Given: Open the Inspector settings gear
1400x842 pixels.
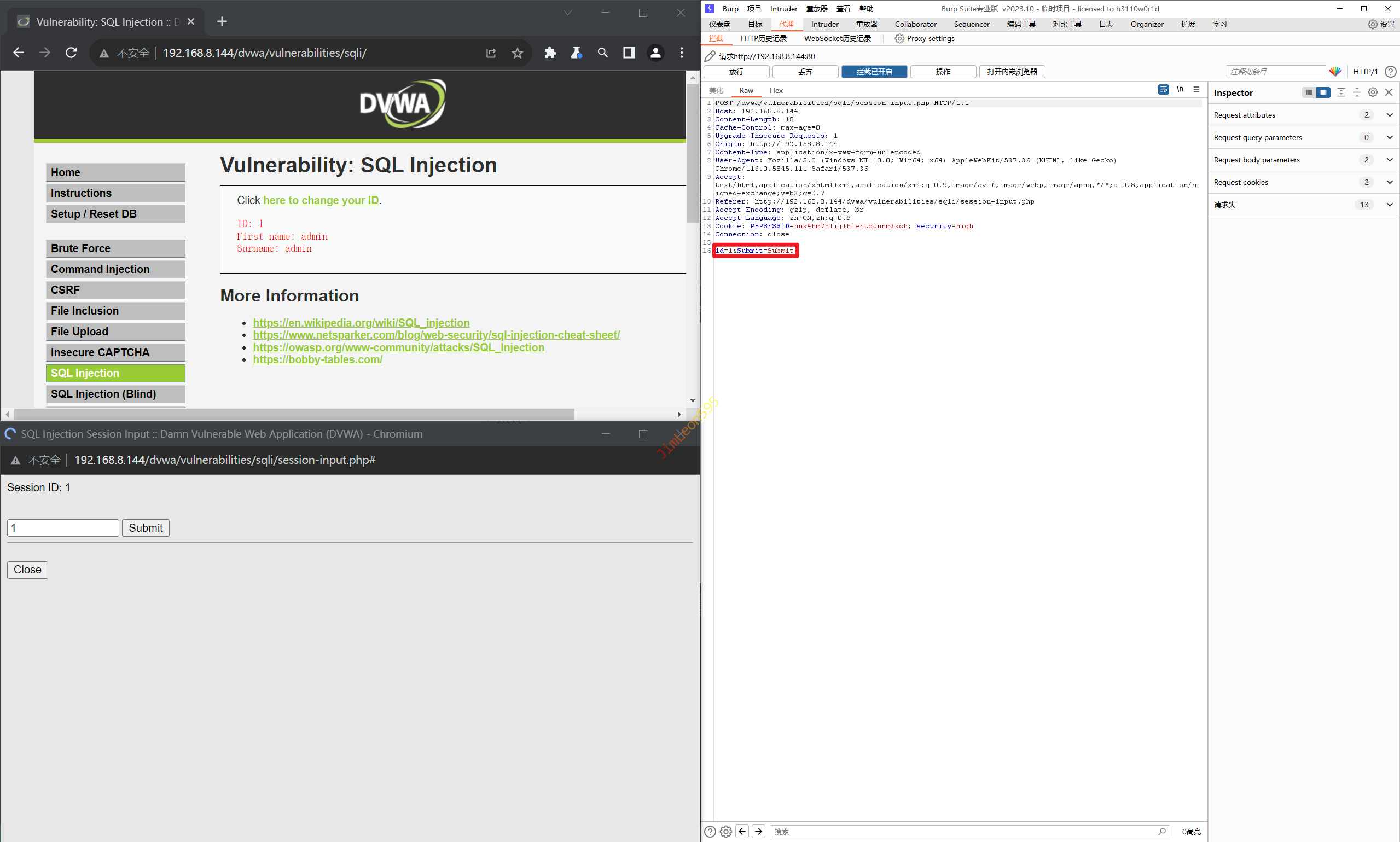Looking at the screenshot, I should 1373,92.
